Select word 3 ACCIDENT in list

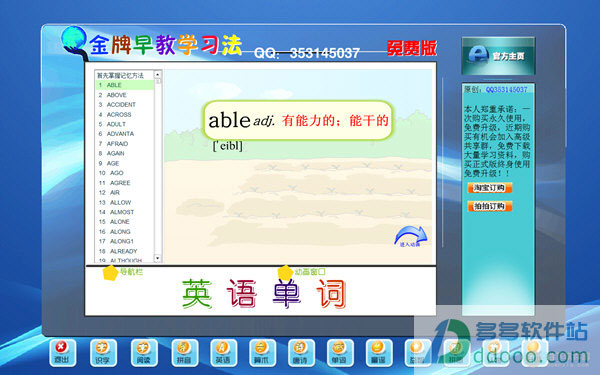point(124,104)
